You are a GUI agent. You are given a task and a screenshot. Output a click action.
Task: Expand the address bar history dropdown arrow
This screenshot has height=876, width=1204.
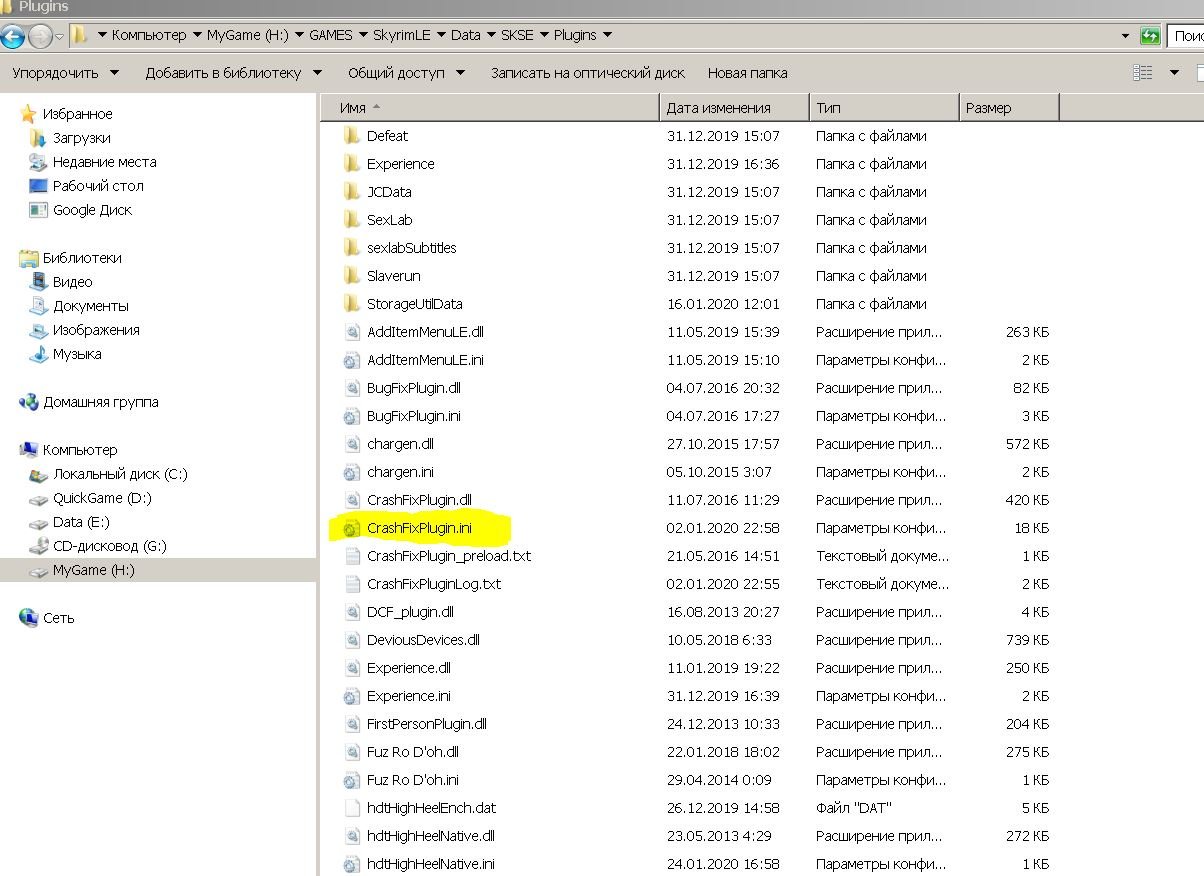[1125, 36]
